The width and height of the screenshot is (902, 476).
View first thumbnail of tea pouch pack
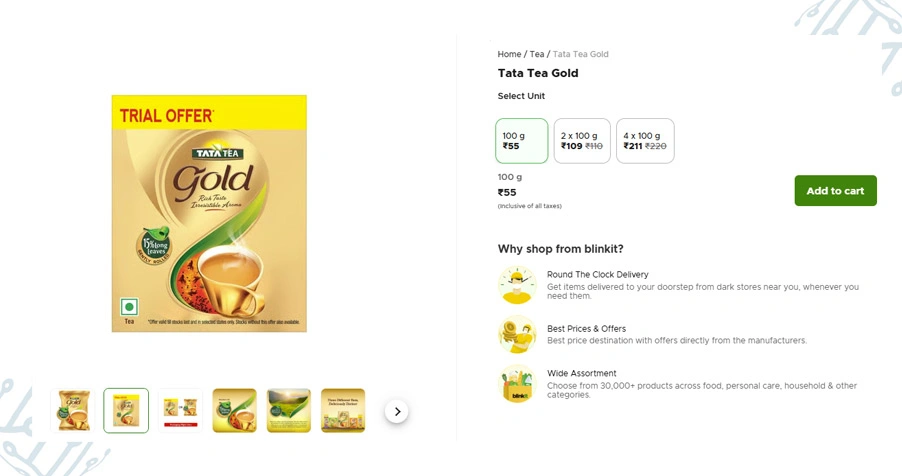click(72, 411)
